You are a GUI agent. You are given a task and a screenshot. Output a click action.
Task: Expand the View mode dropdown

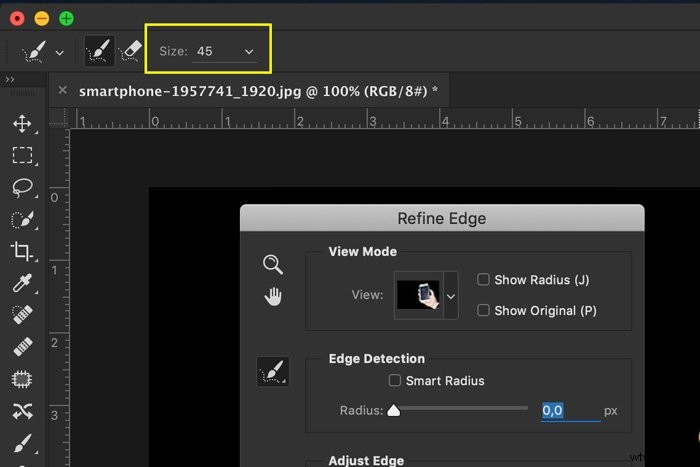(x=451, y=296)
